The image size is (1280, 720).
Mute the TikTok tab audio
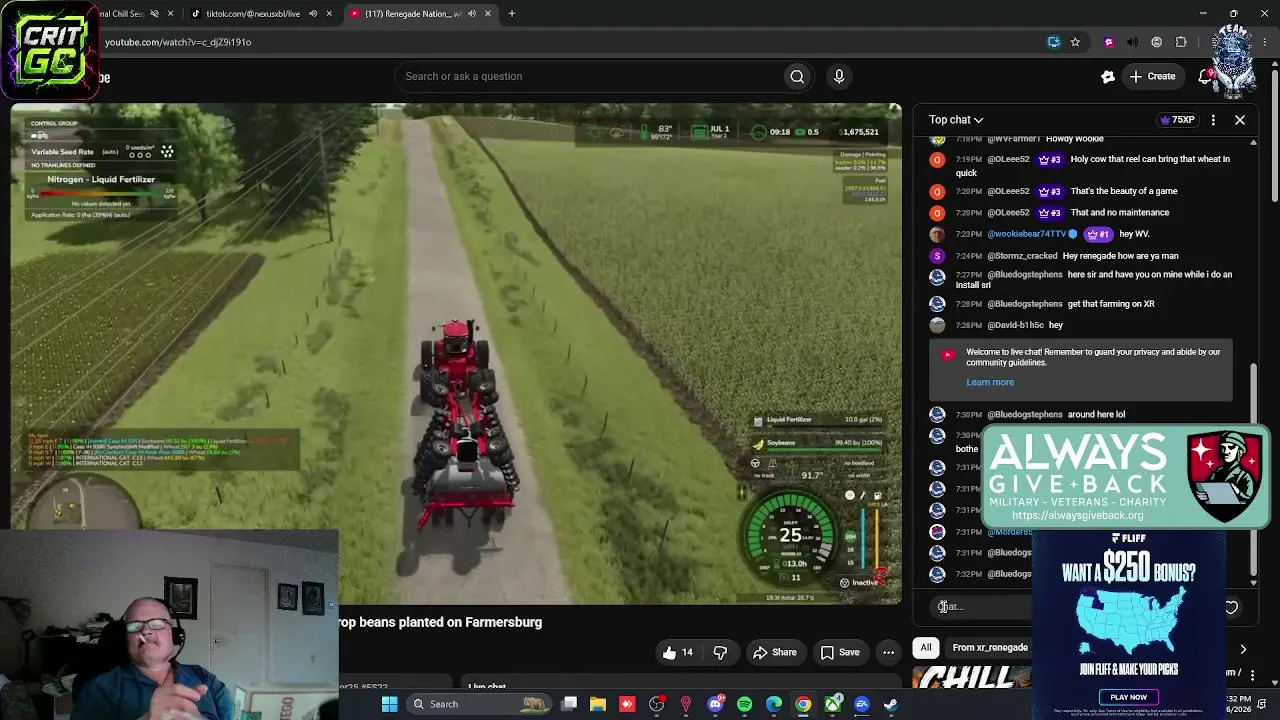pos(313,14)
